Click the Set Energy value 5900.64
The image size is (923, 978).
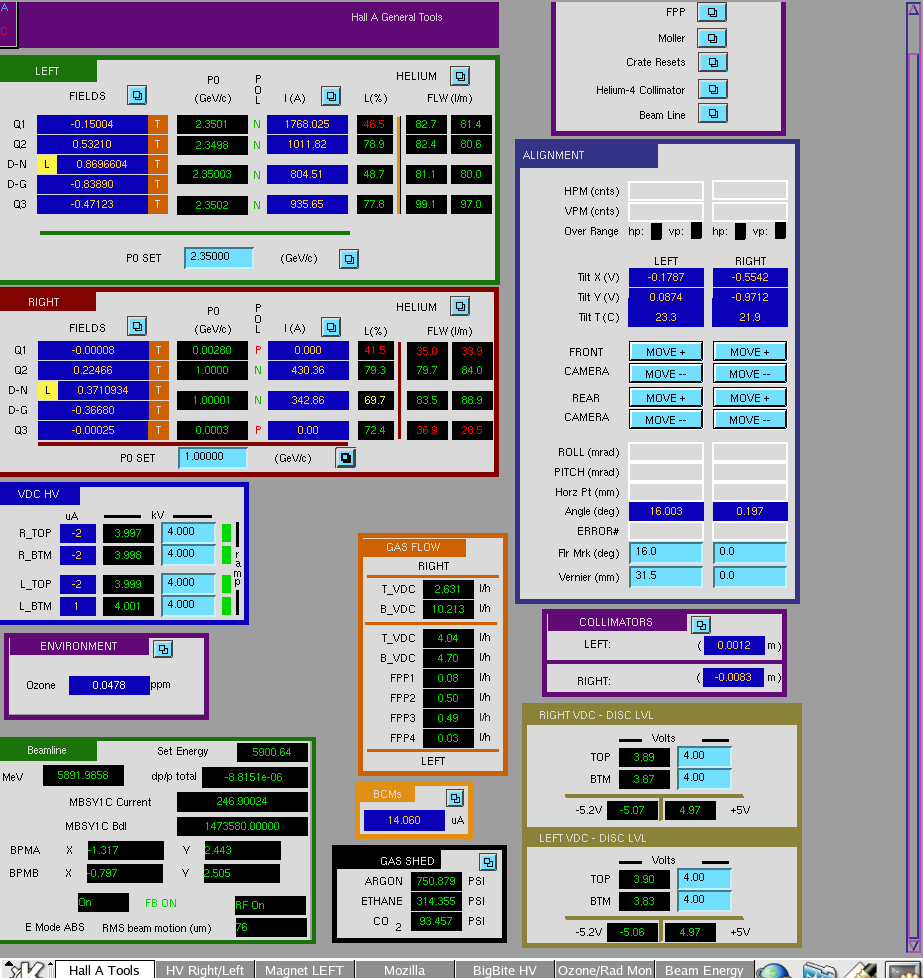coord(272,752)
